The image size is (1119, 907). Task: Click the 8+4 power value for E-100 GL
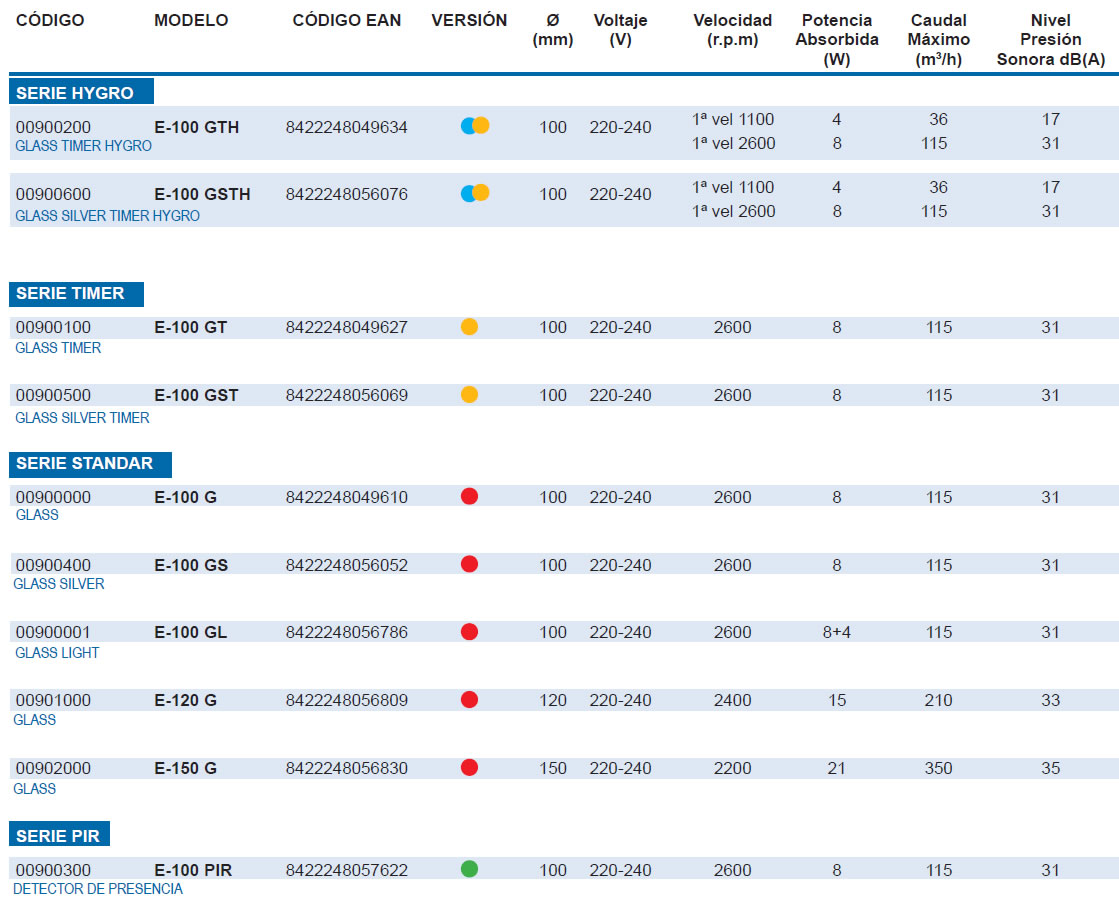836,632
